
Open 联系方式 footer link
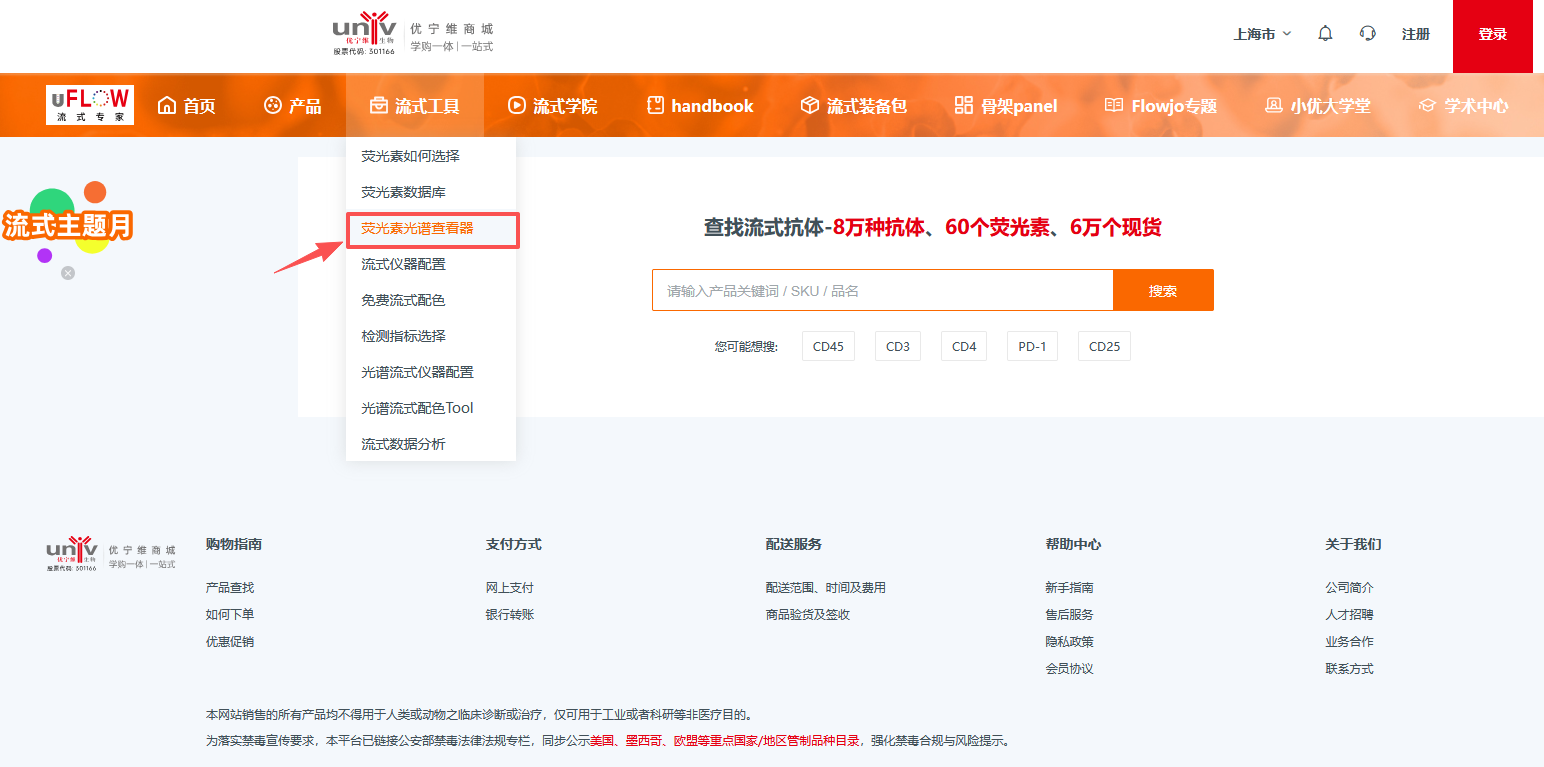click(x=1350, y=669)
